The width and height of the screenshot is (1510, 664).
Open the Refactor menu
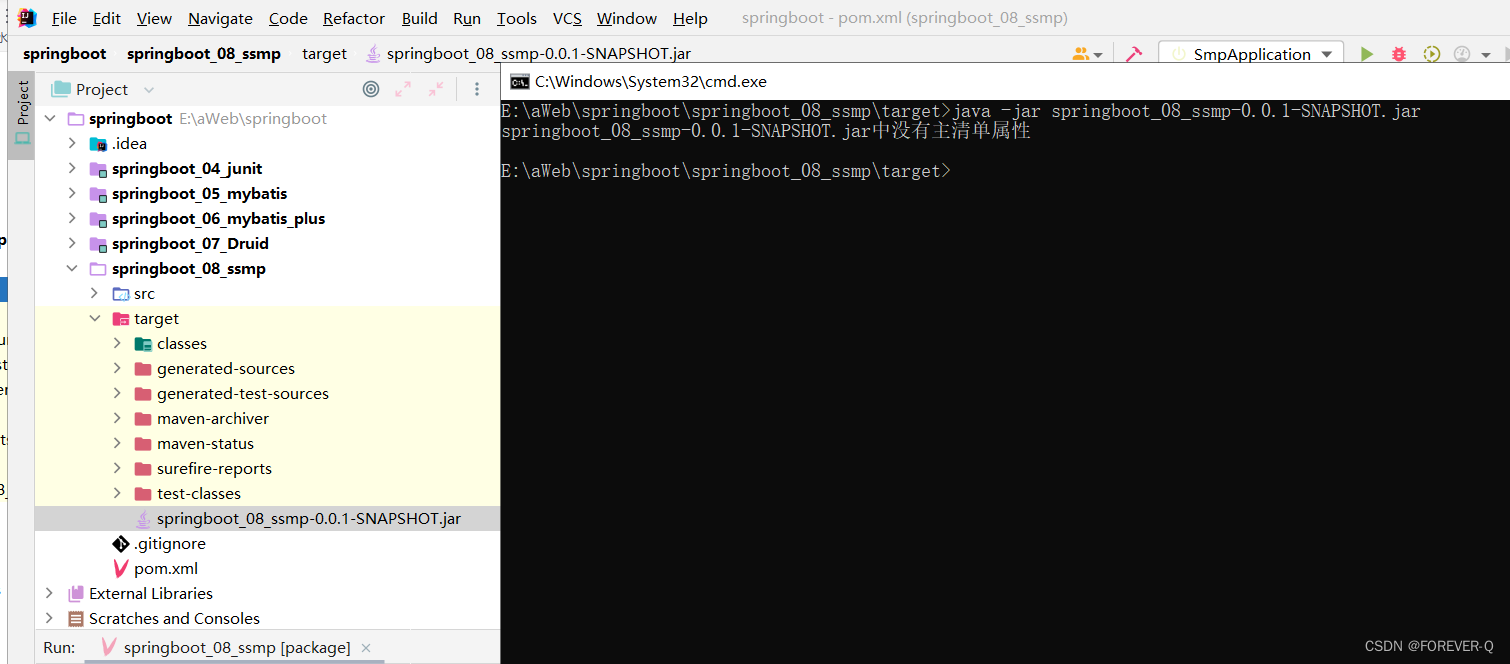tap(353, 18)
